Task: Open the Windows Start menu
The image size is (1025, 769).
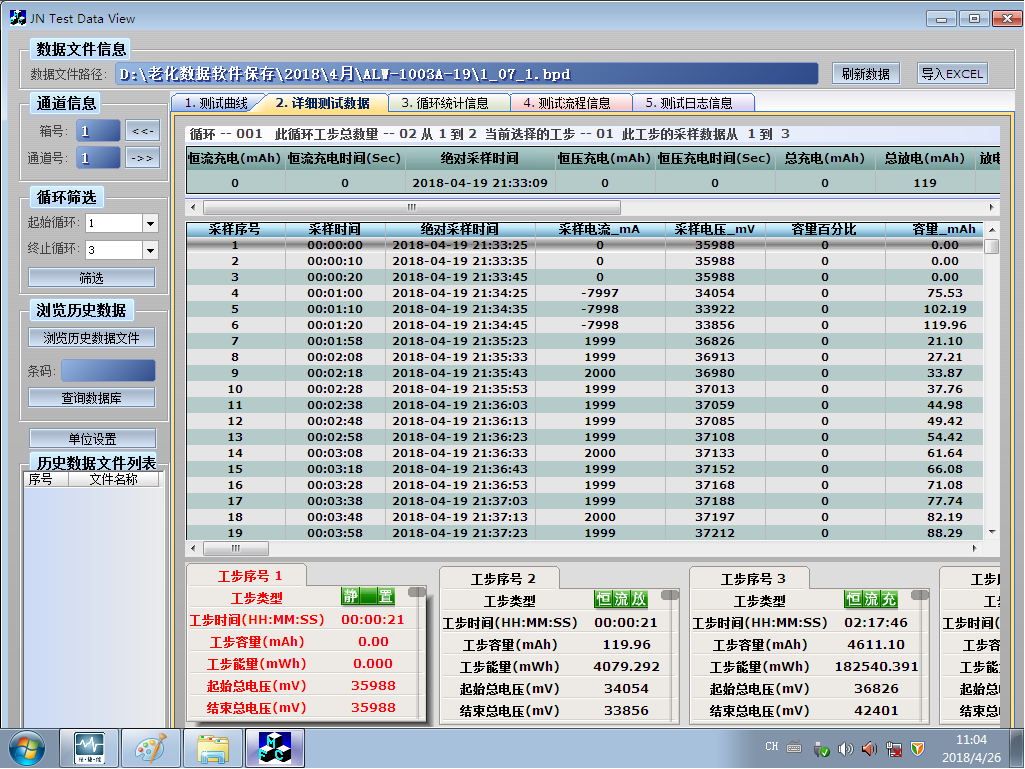Action: click(27, 749)
